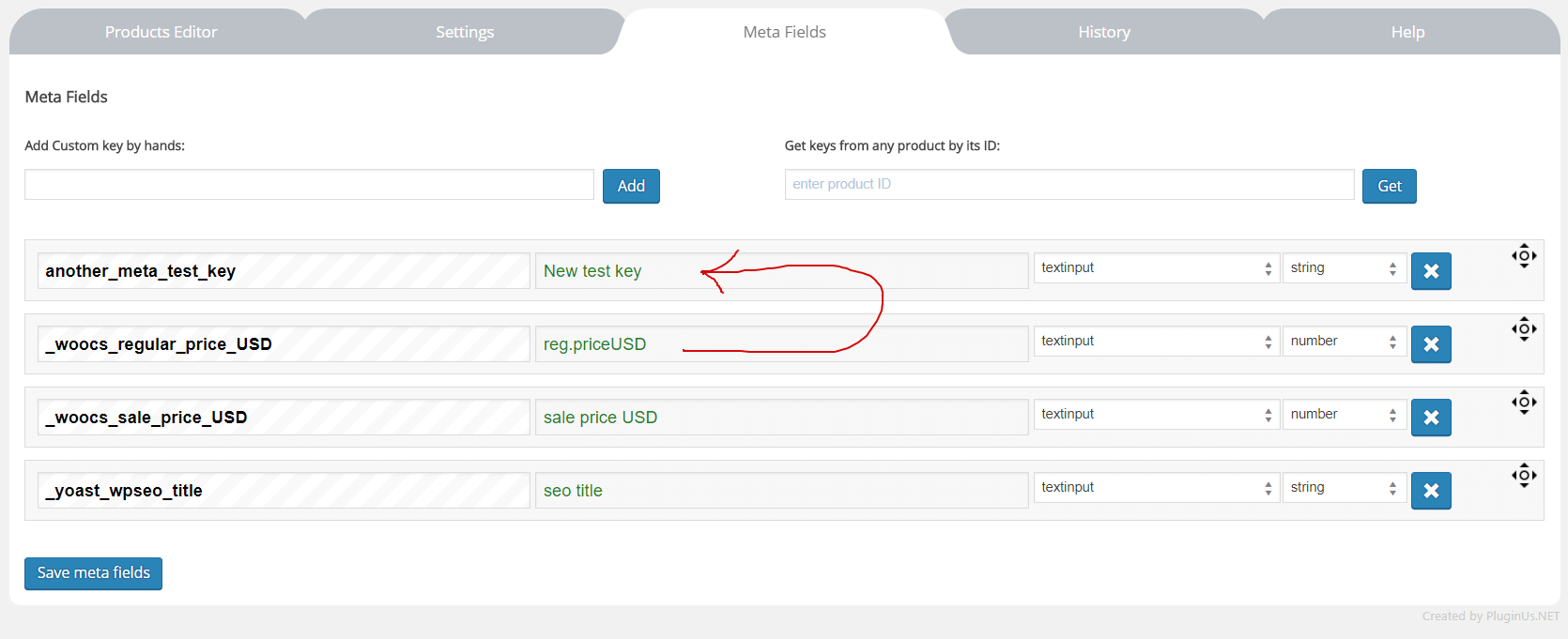Screen dimensions: 1568x639
Task: Click drag handle of _woocs_regular_price_USD row
Action: coord(1523,328)
